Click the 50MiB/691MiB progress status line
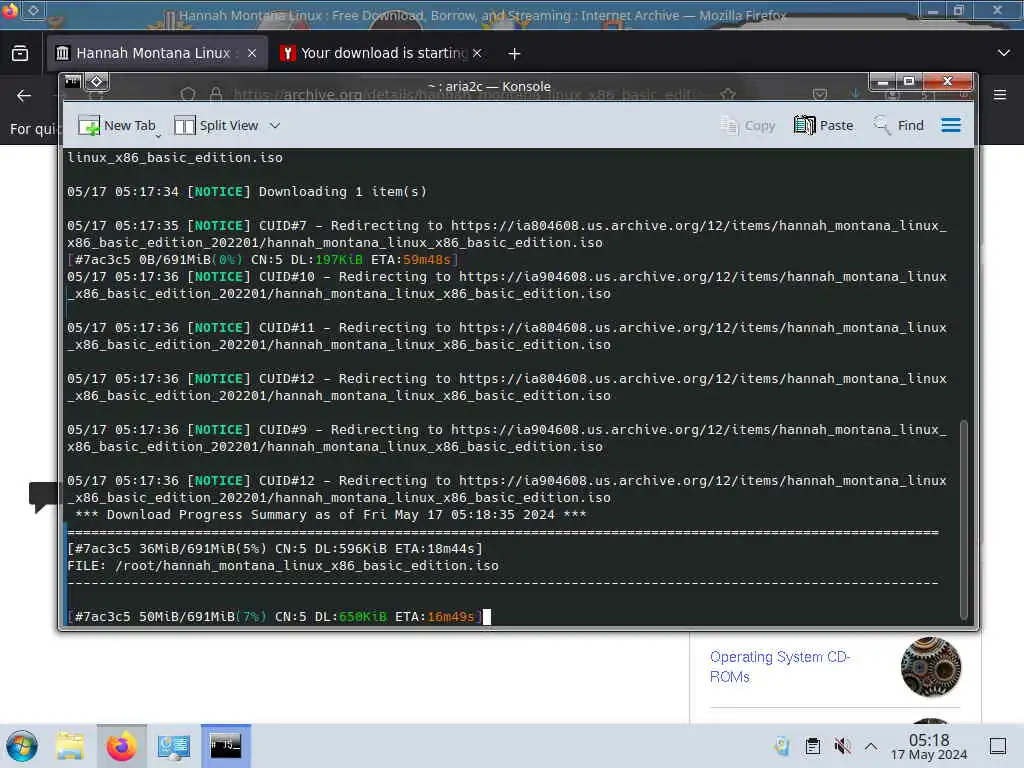 click(274, 616)
